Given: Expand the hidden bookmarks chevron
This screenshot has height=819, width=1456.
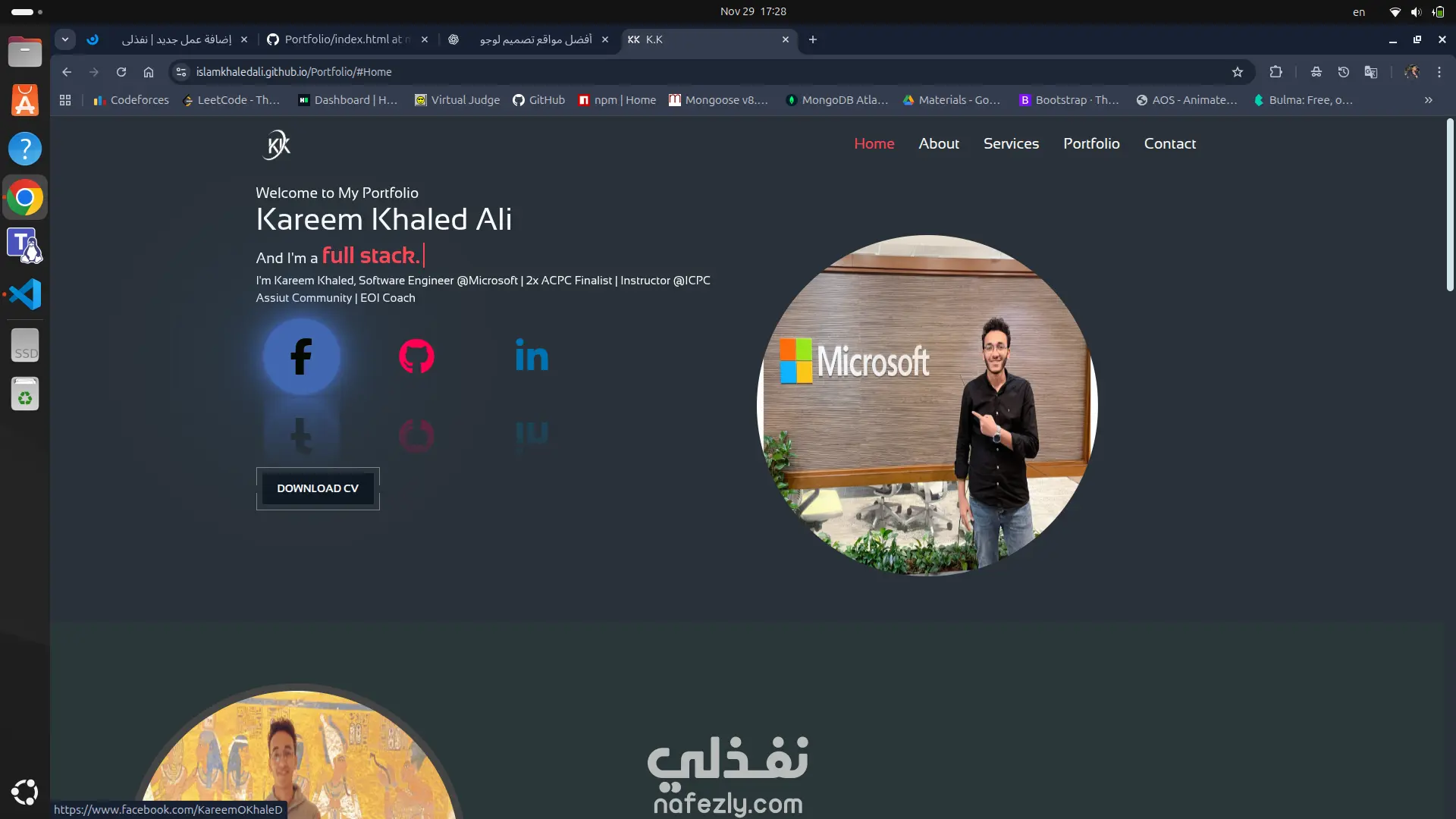Looking at the screenshot, I should click(1428, 100).
